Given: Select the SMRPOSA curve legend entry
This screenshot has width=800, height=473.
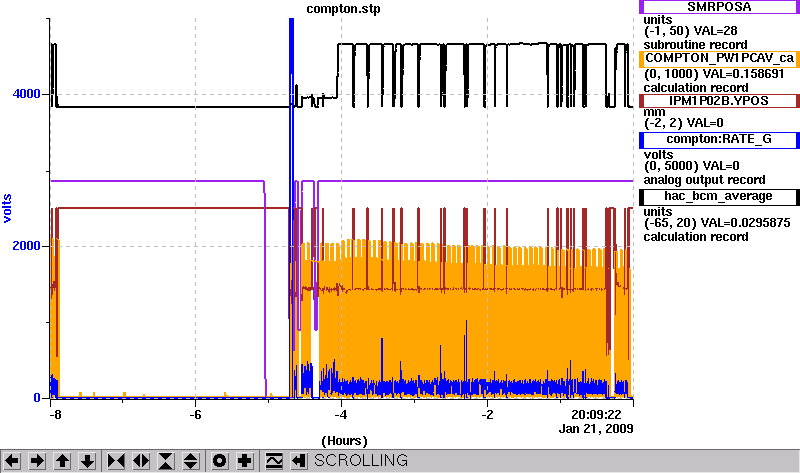Looking at the screenshot, I should (719, 7).
